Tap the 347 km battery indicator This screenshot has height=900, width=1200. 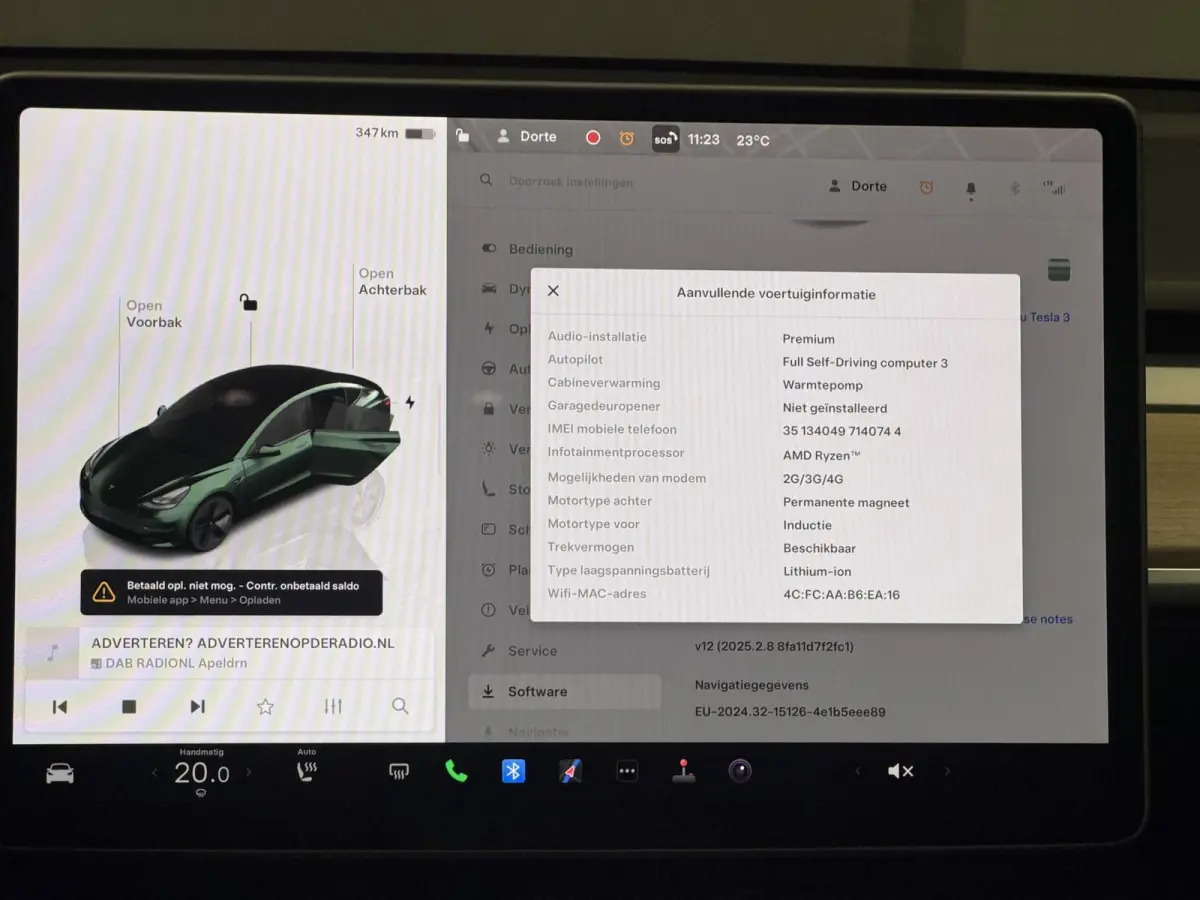pyautogui.click(x=395, y=133)
